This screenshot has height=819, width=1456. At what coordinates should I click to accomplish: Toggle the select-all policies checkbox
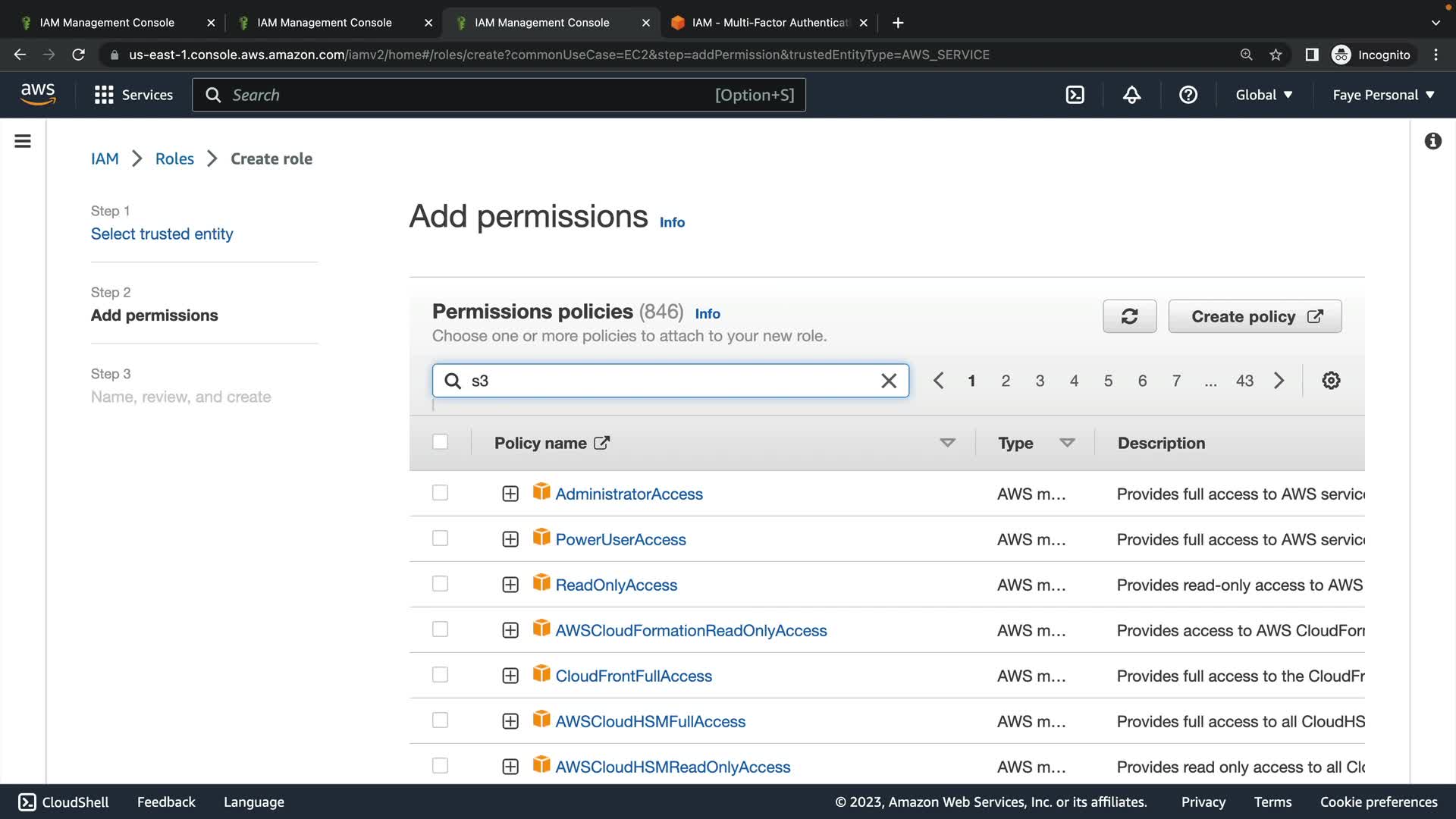[x=440, y=442]
